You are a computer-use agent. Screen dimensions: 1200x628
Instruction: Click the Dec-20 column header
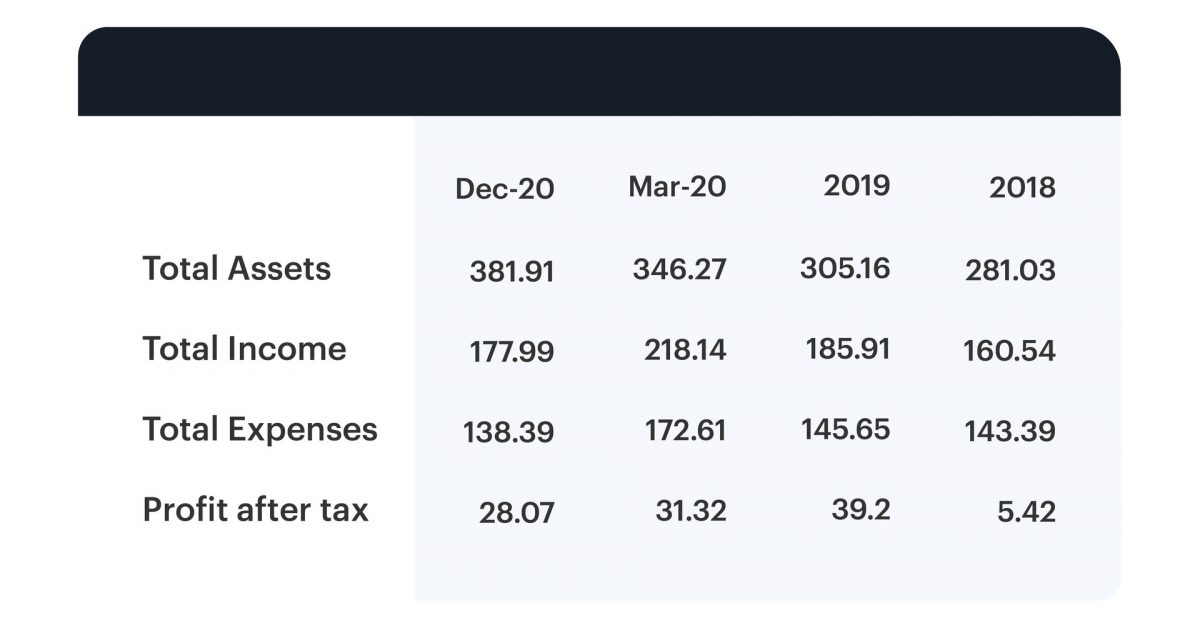[x=504, y=189]
